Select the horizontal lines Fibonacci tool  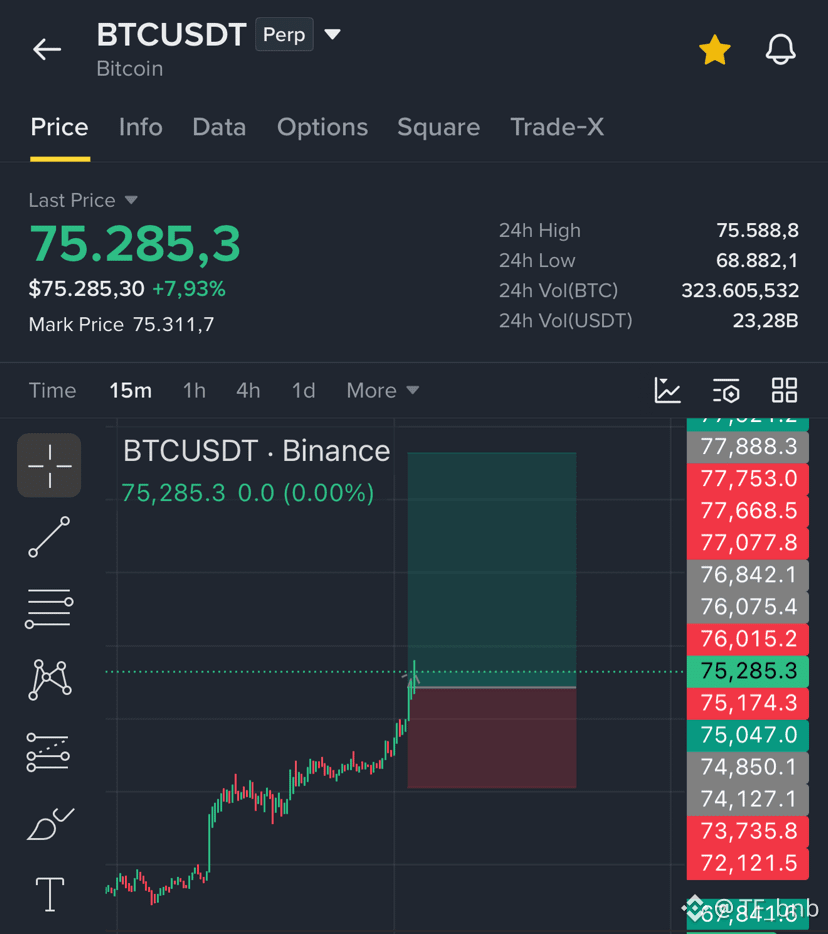pos(49,608)
